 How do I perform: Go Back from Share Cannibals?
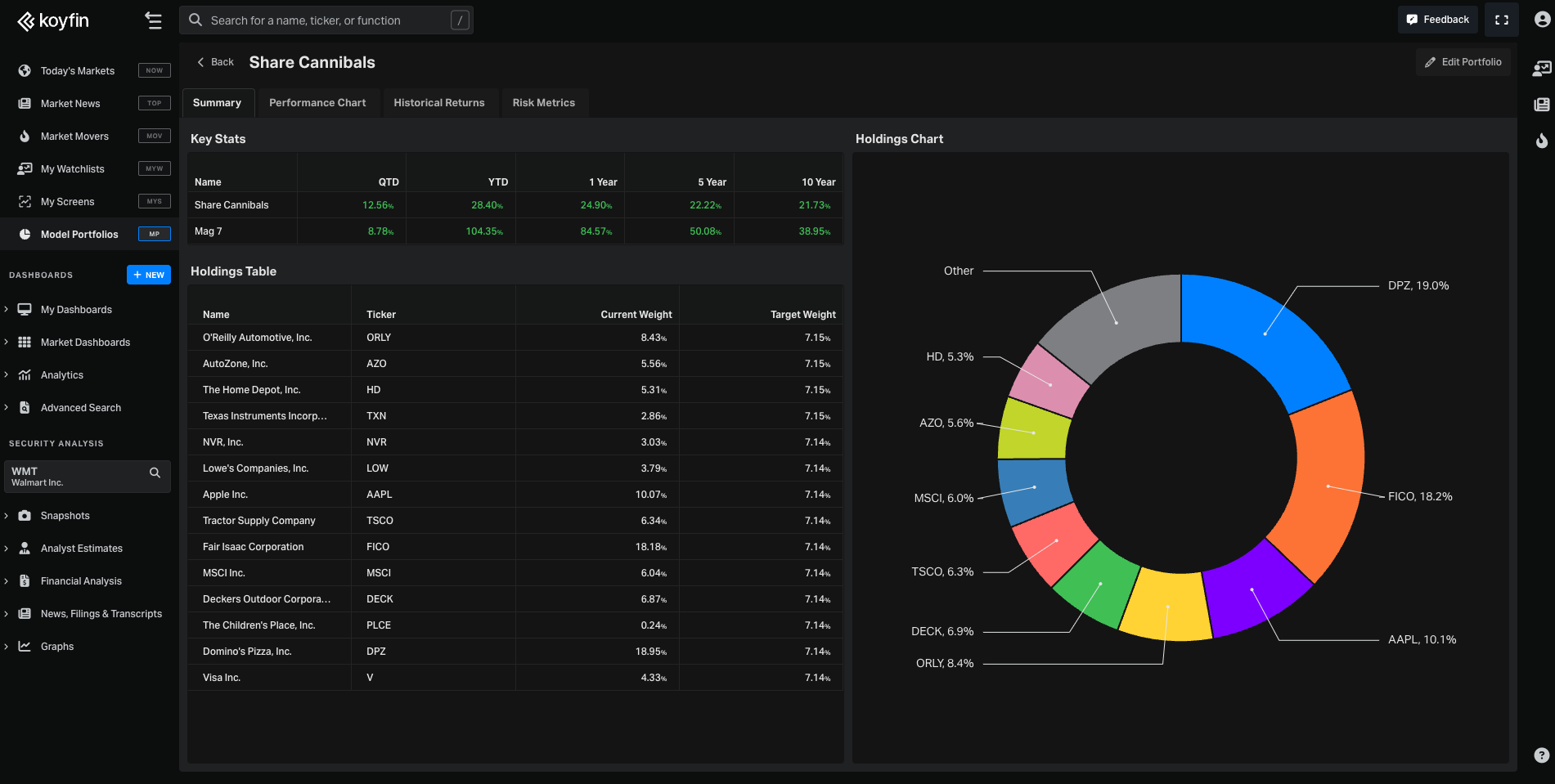(215, 62)
